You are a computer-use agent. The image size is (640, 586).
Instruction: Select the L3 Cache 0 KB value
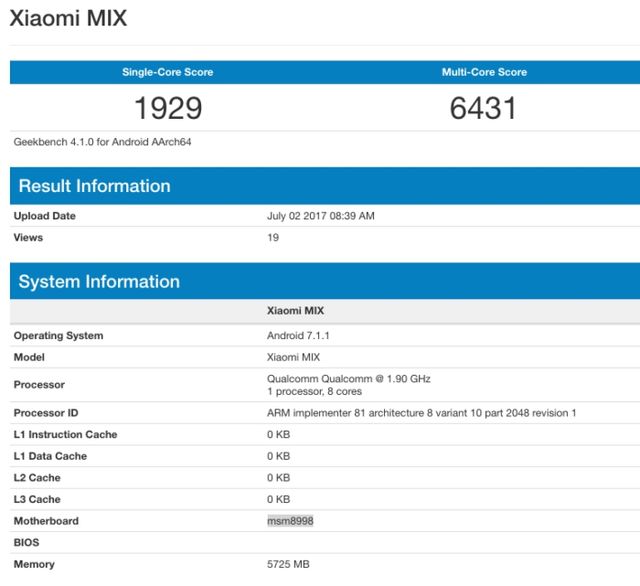tap(278, 499)
